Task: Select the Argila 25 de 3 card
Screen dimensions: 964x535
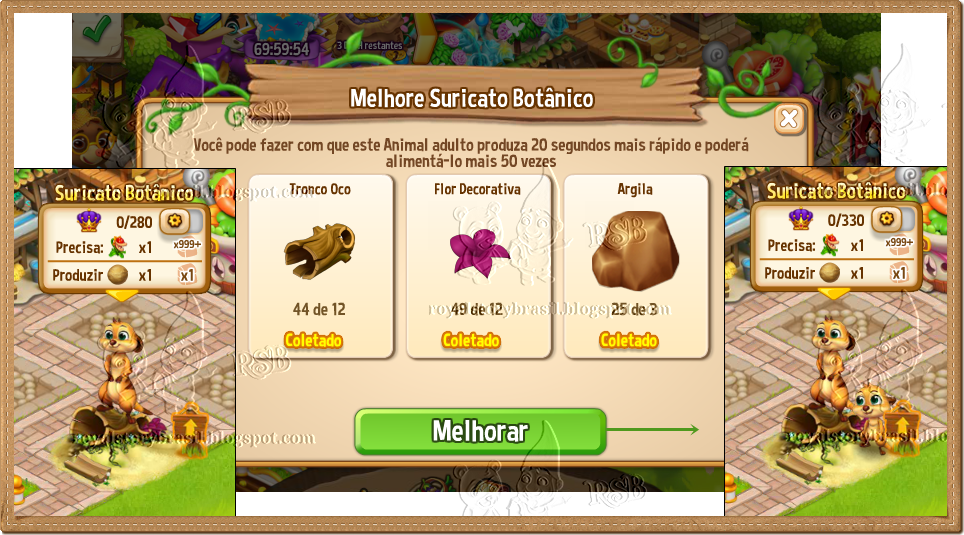Action: click(x=636, y=266)
